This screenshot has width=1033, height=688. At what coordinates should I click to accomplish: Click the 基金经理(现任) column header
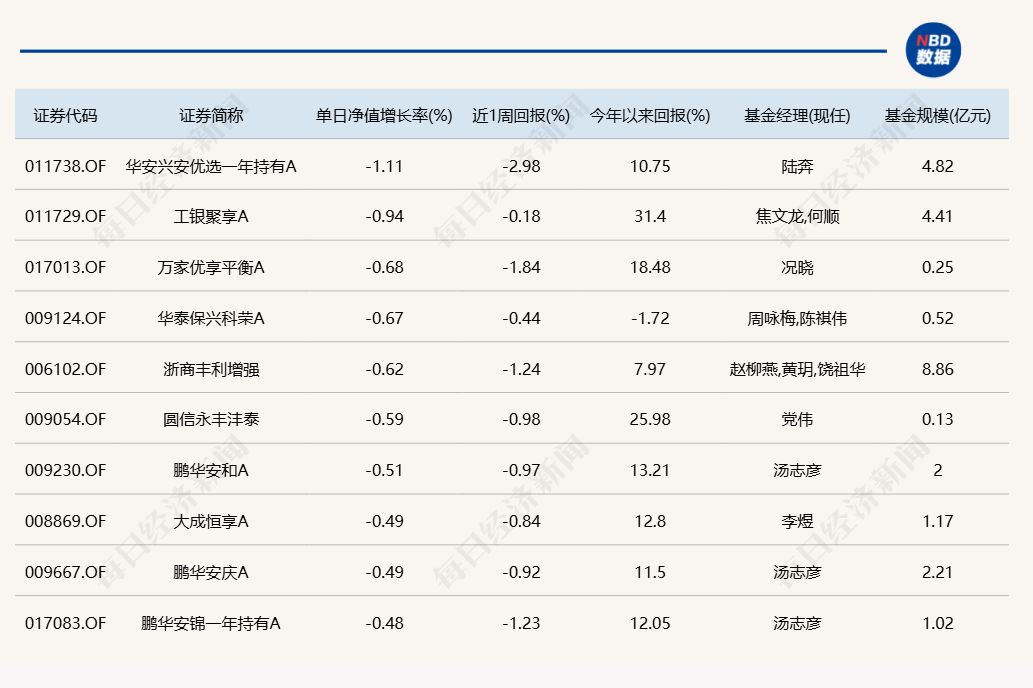pos(797,116)
